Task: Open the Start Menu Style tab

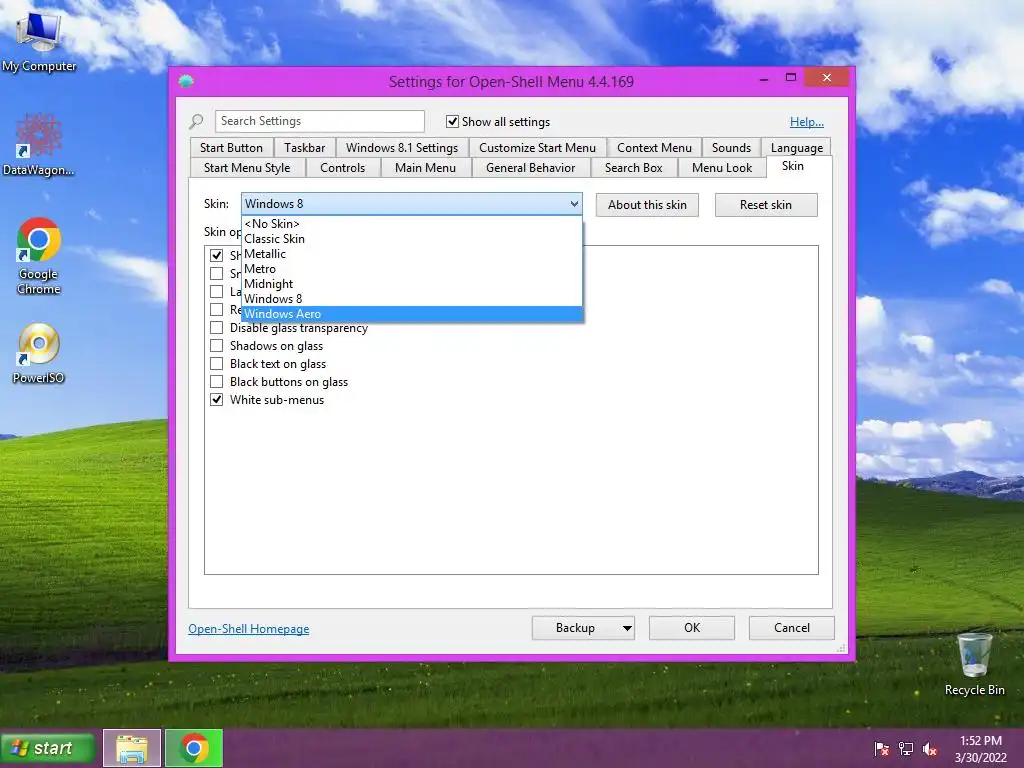Action: tap(247, 168)
